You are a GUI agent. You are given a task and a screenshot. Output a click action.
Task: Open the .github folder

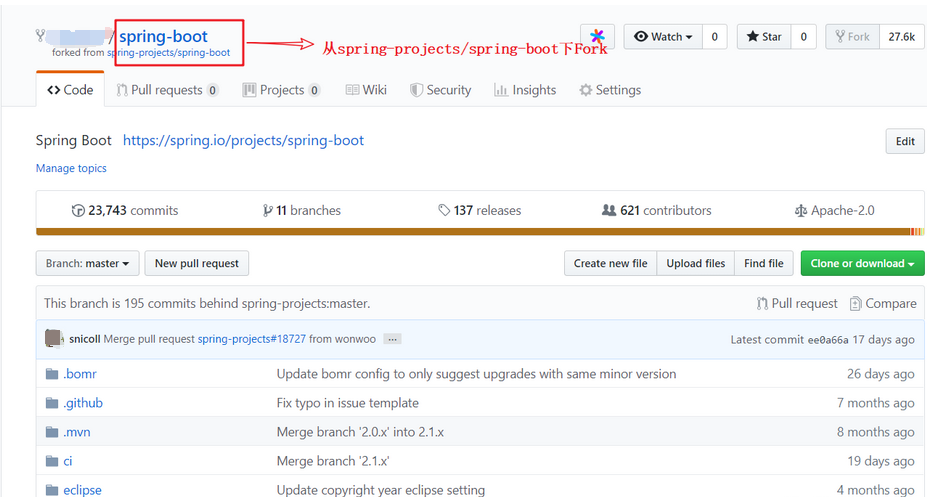coord(83,403)
